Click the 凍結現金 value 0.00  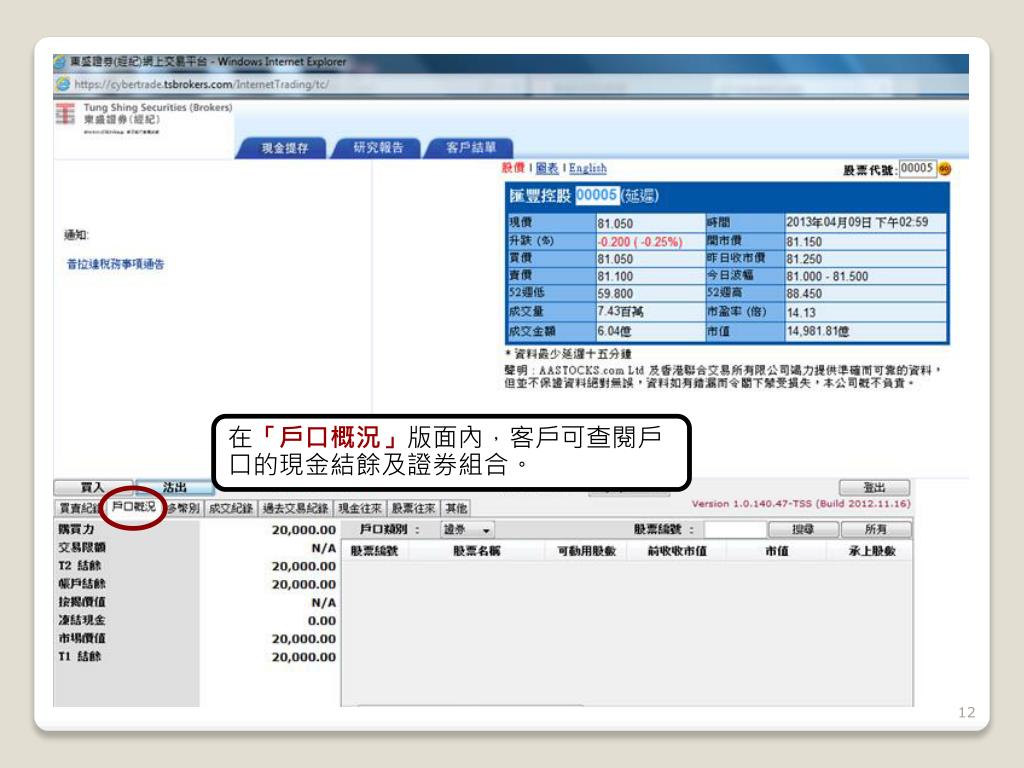322,620
